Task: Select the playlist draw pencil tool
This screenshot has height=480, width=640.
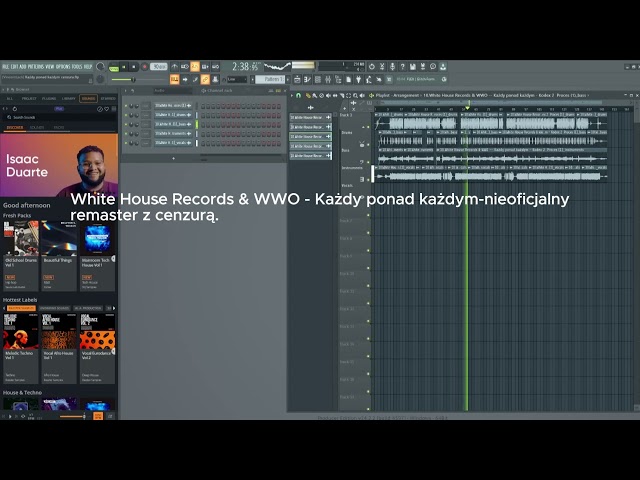Action: 308,96
